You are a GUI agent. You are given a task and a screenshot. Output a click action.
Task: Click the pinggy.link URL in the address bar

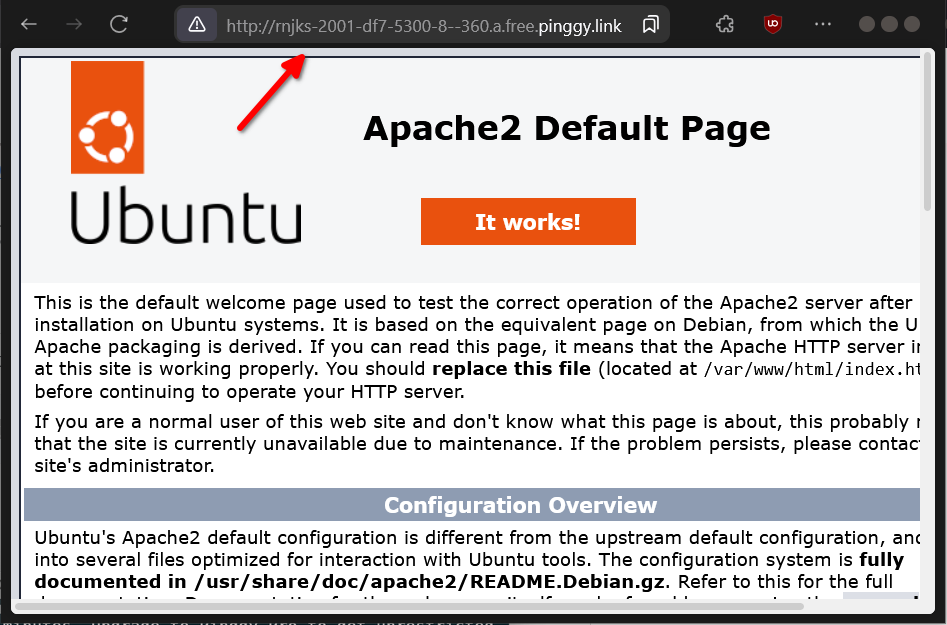[x=423, y=26]
